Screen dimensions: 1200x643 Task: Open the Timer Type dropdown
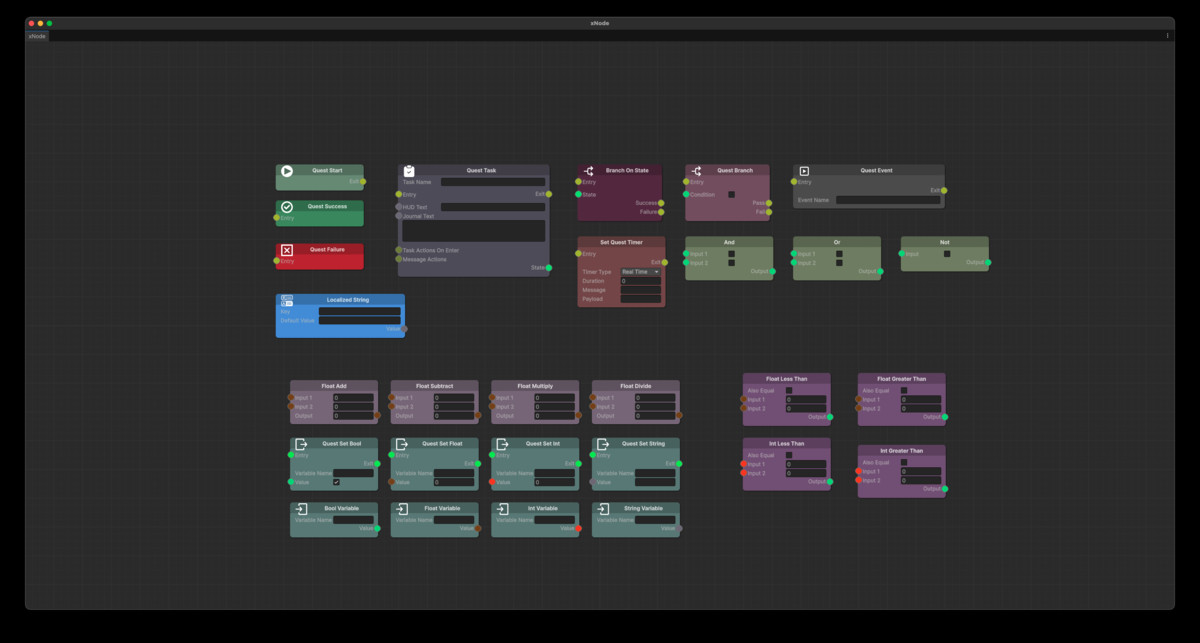click(x=640, y=272)
